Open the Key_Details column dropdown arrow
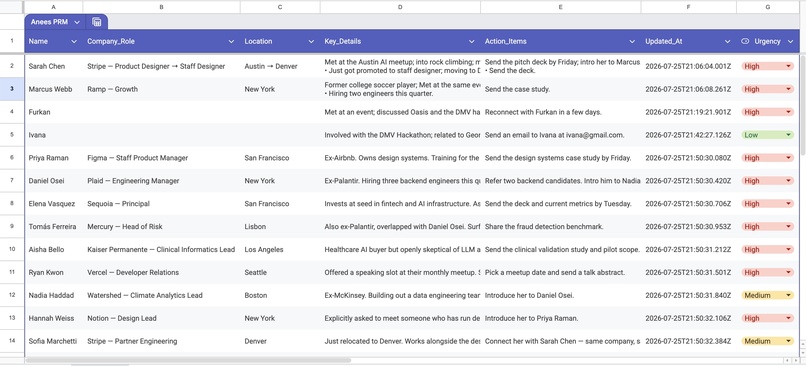806x366 pixels. pos(471,42)
